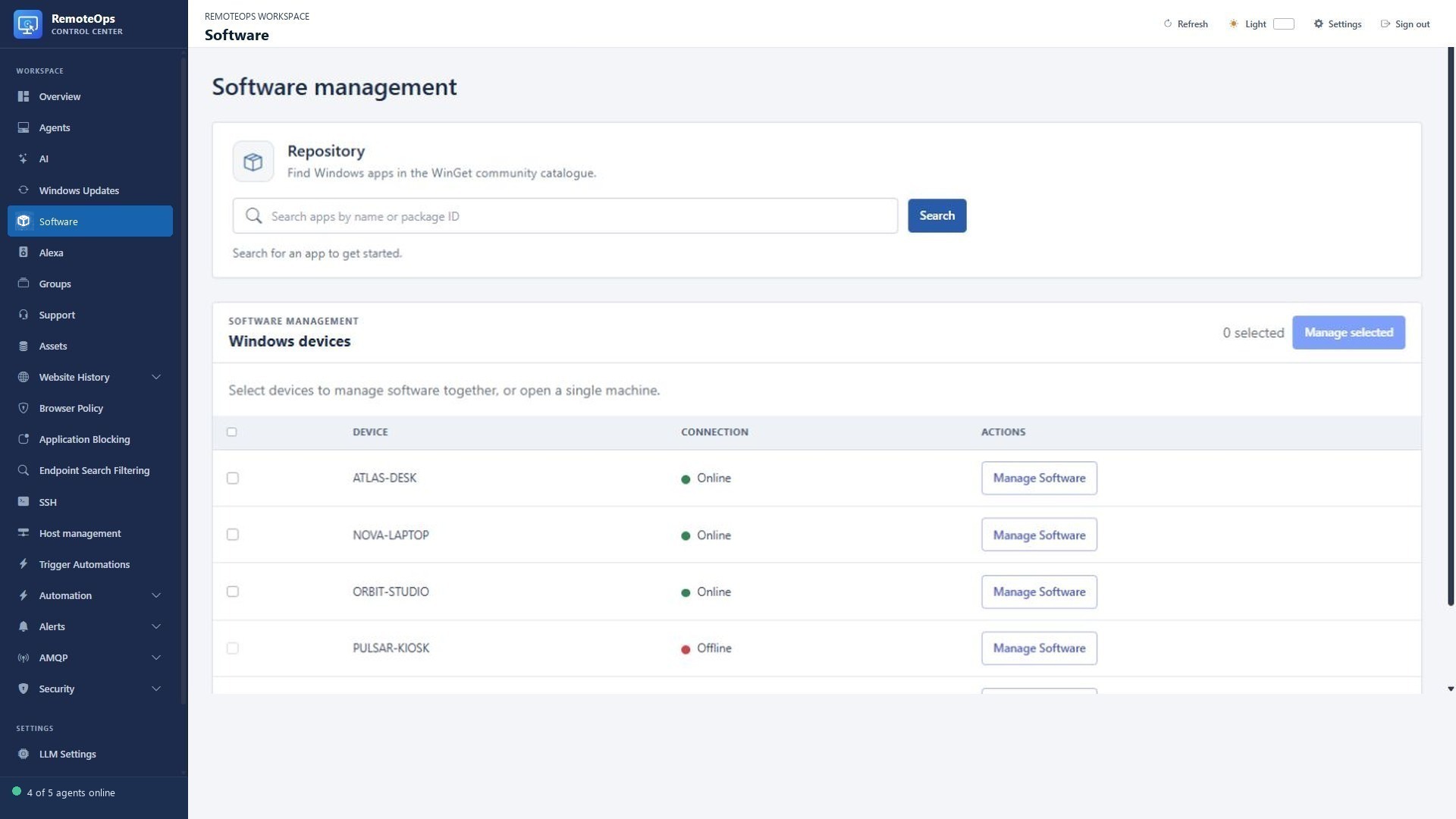This screenshot has height=819, width=1456.
Task: Click the LLM Settings gear icon
Action: click(x=24, y=754)
